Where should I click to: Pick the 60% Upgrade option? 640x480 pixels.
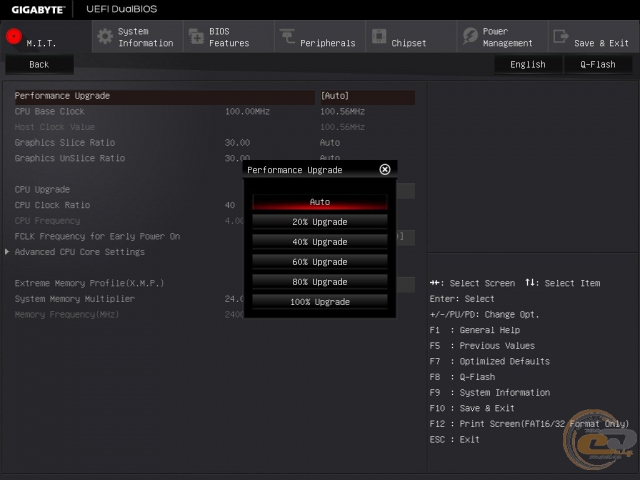[x=319, y=262]
